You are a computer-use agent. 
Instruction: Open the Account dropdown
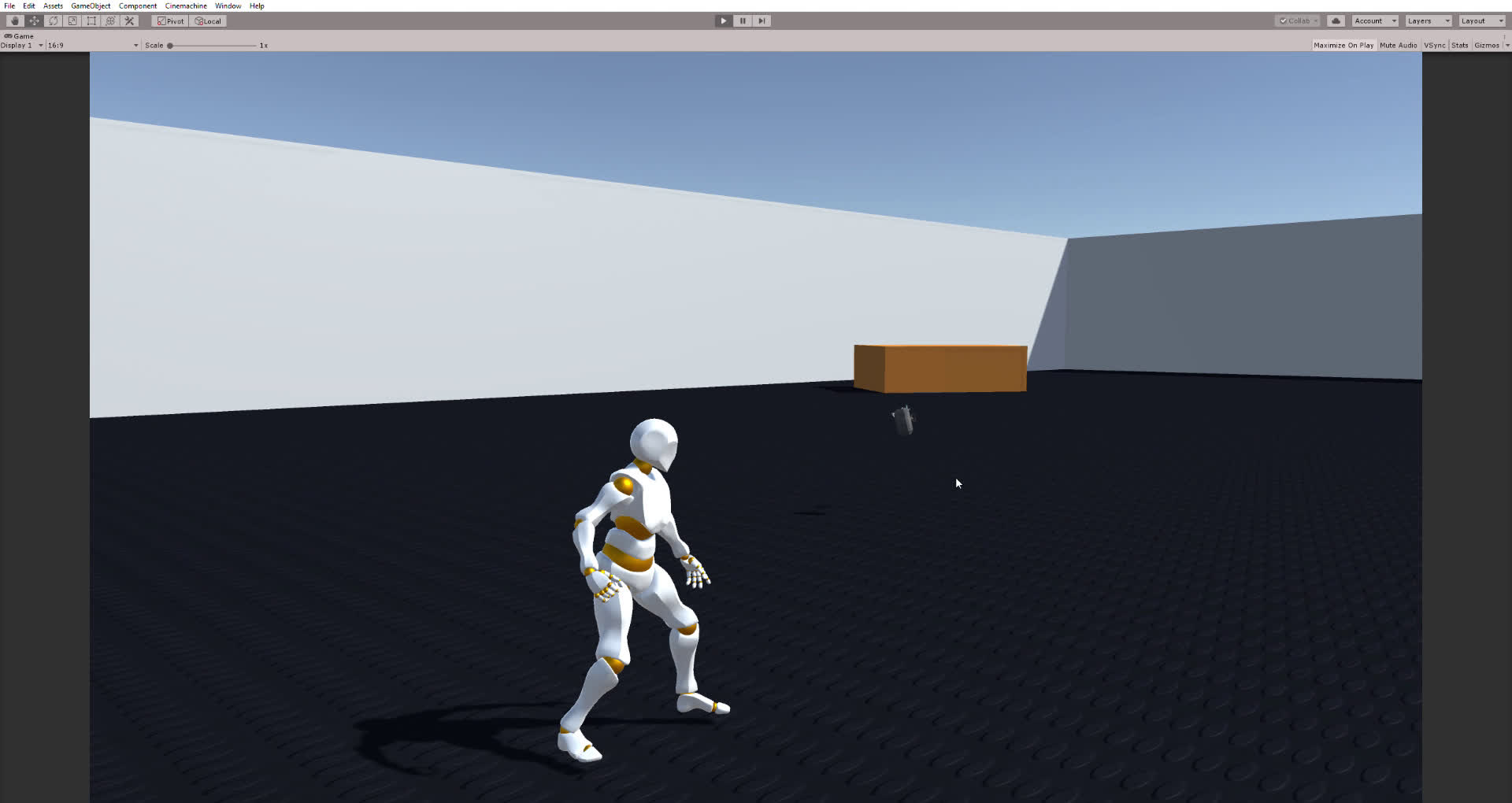pyautogui.click(x=1375, y=21)
